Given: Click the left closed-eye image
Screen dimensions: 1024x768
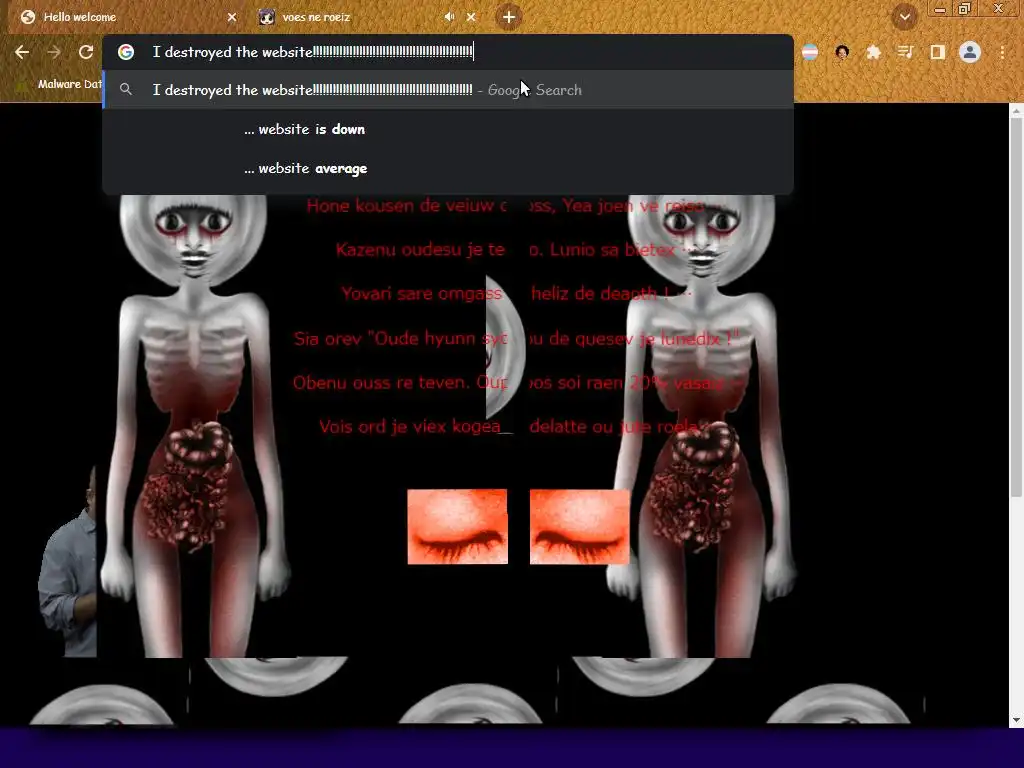Looking at the screenshot, I should (457, 526).
